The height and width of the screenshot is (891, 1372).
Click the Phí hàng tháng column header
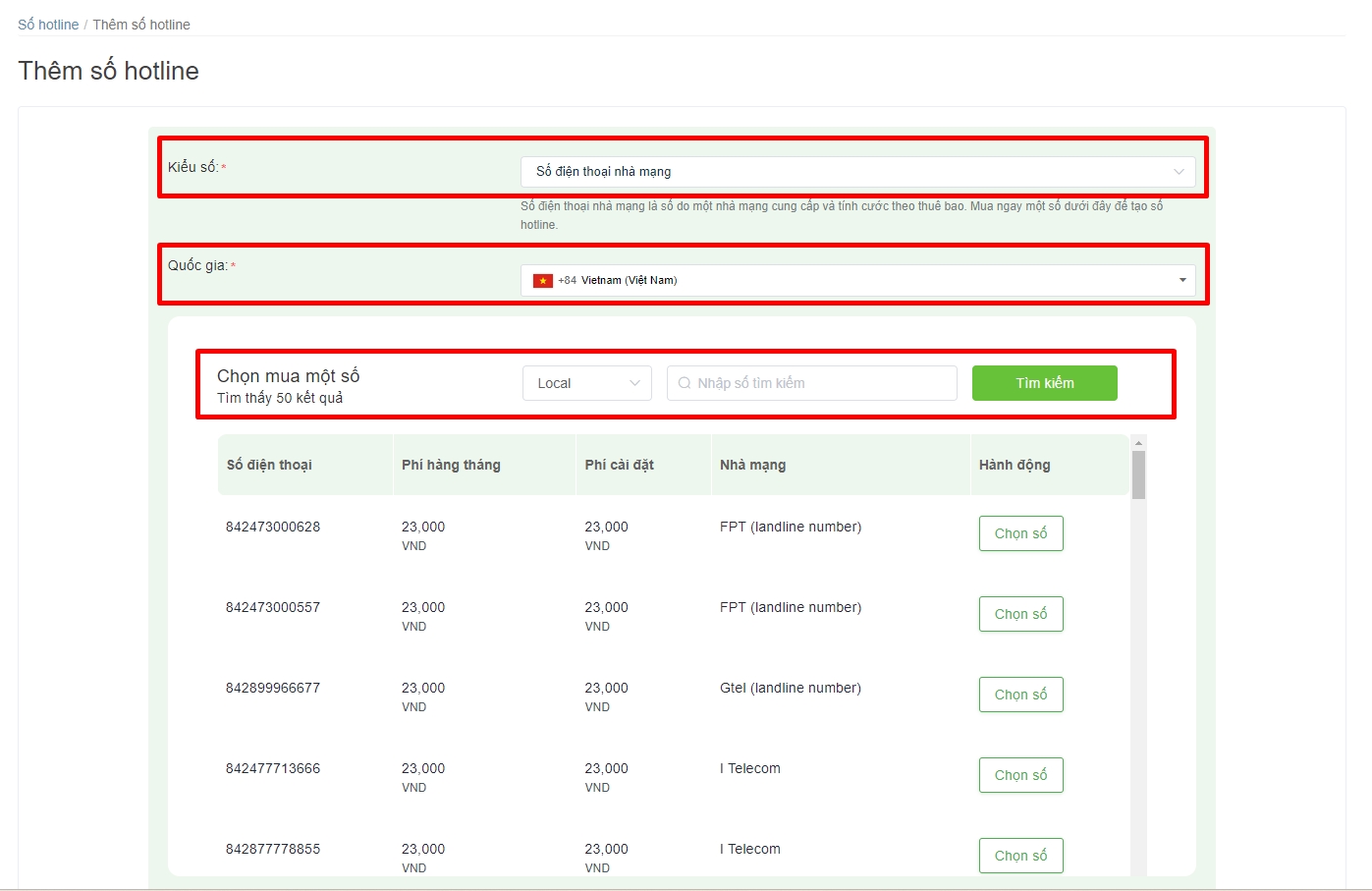[x=451, y=465]
